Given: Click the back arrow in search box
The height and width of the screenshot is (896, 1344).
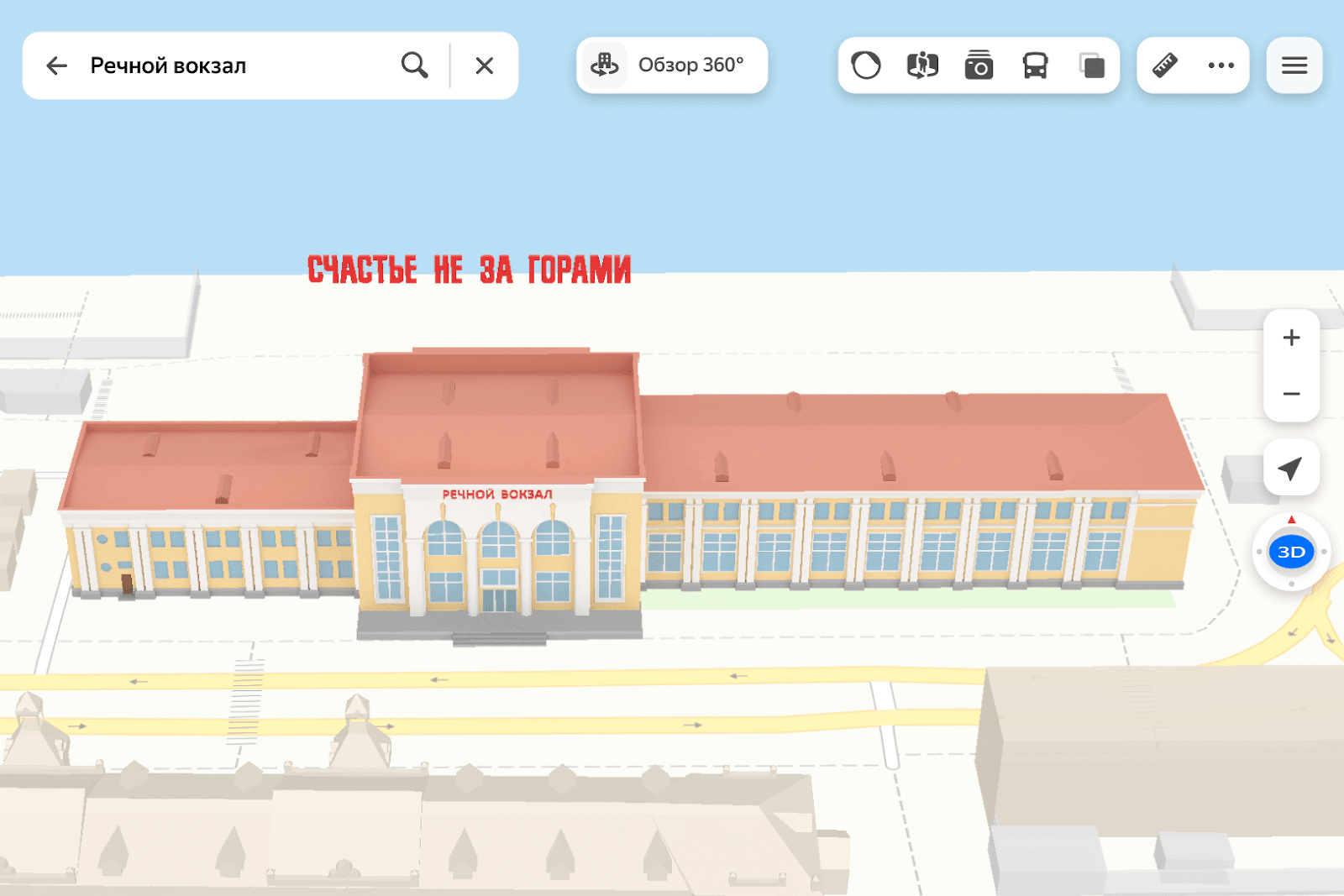Looking at the screenshot, I should pyautogui.click(x=56, y=65).
